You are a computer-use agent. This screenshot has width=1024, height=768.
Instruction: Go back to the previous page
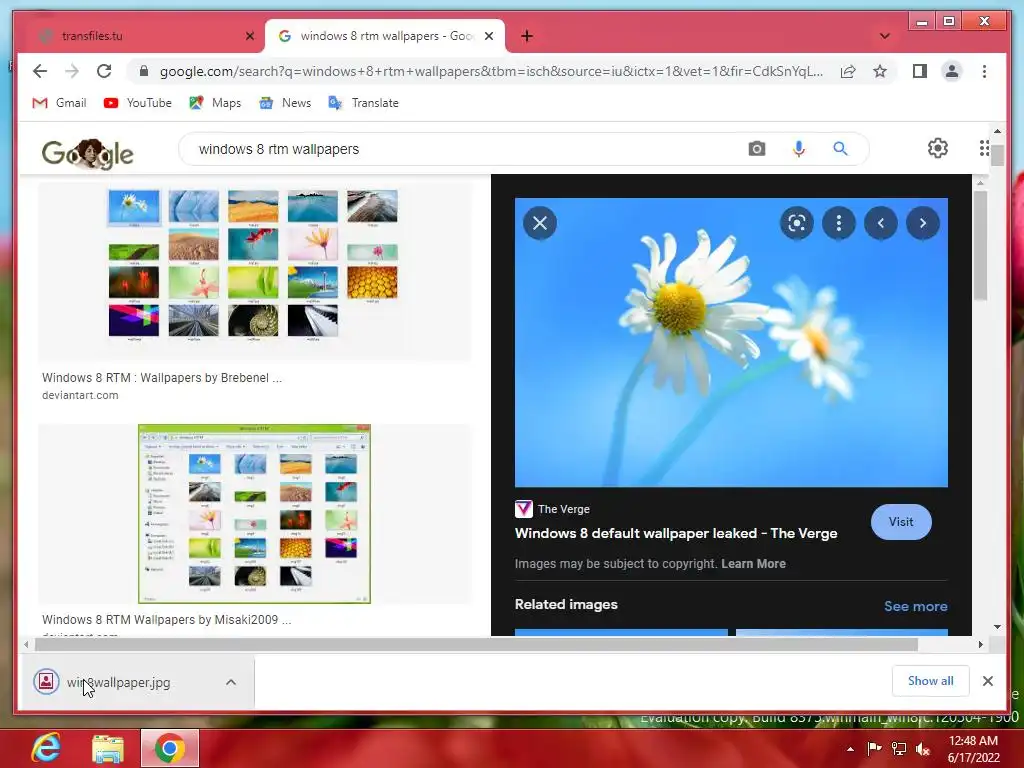click(40, 71)
